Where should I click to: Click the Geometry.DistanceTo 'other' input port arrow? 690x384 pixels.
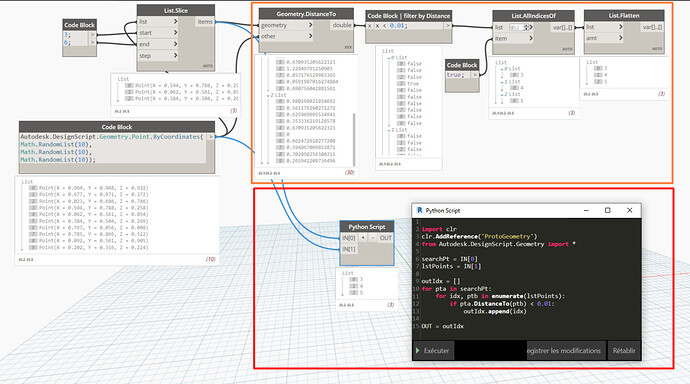pos(310,36)
